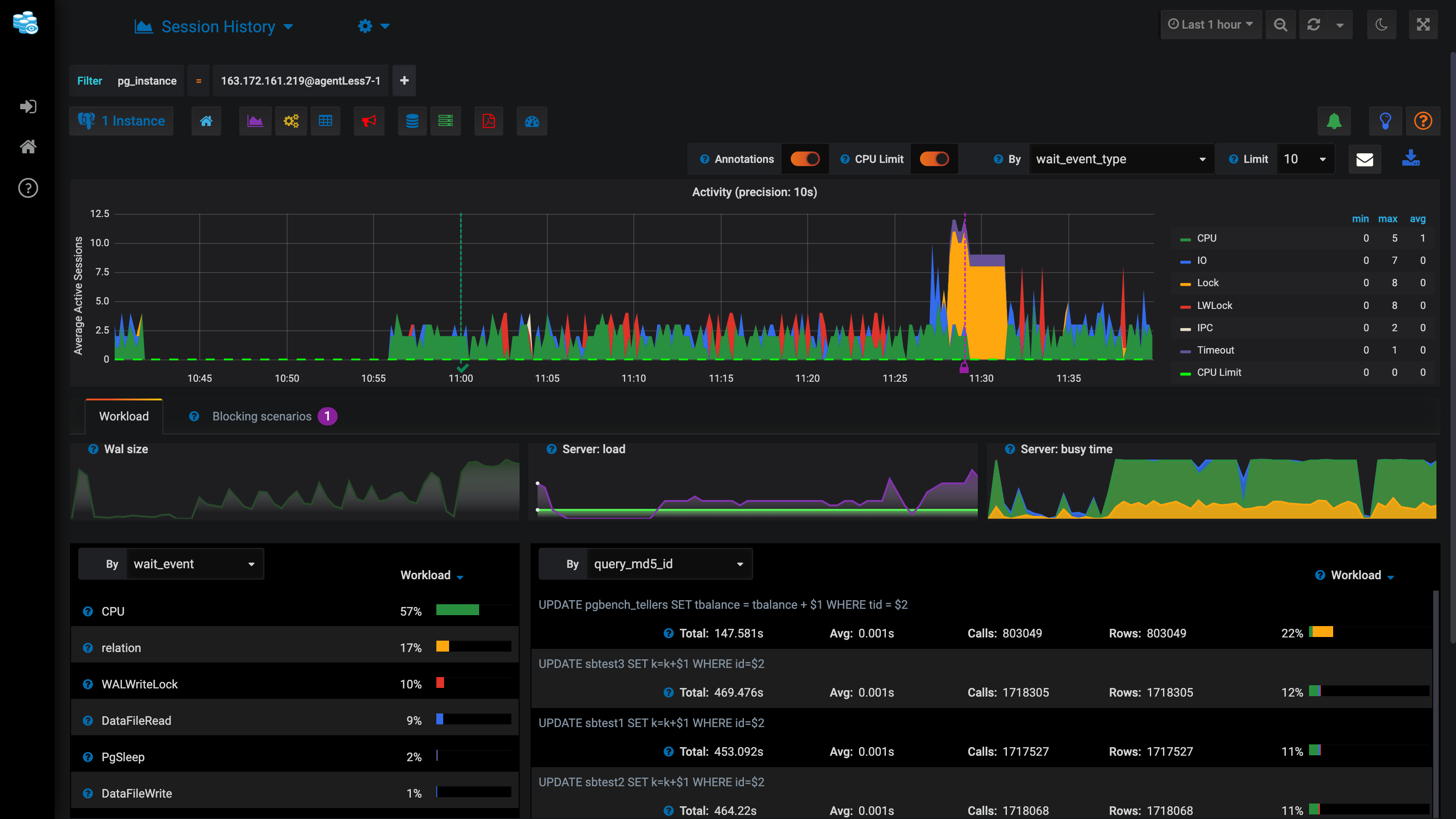1456x819 pixels.
Task: Click the email/envelope icon in toolbar
Action: coord(1365,158)
